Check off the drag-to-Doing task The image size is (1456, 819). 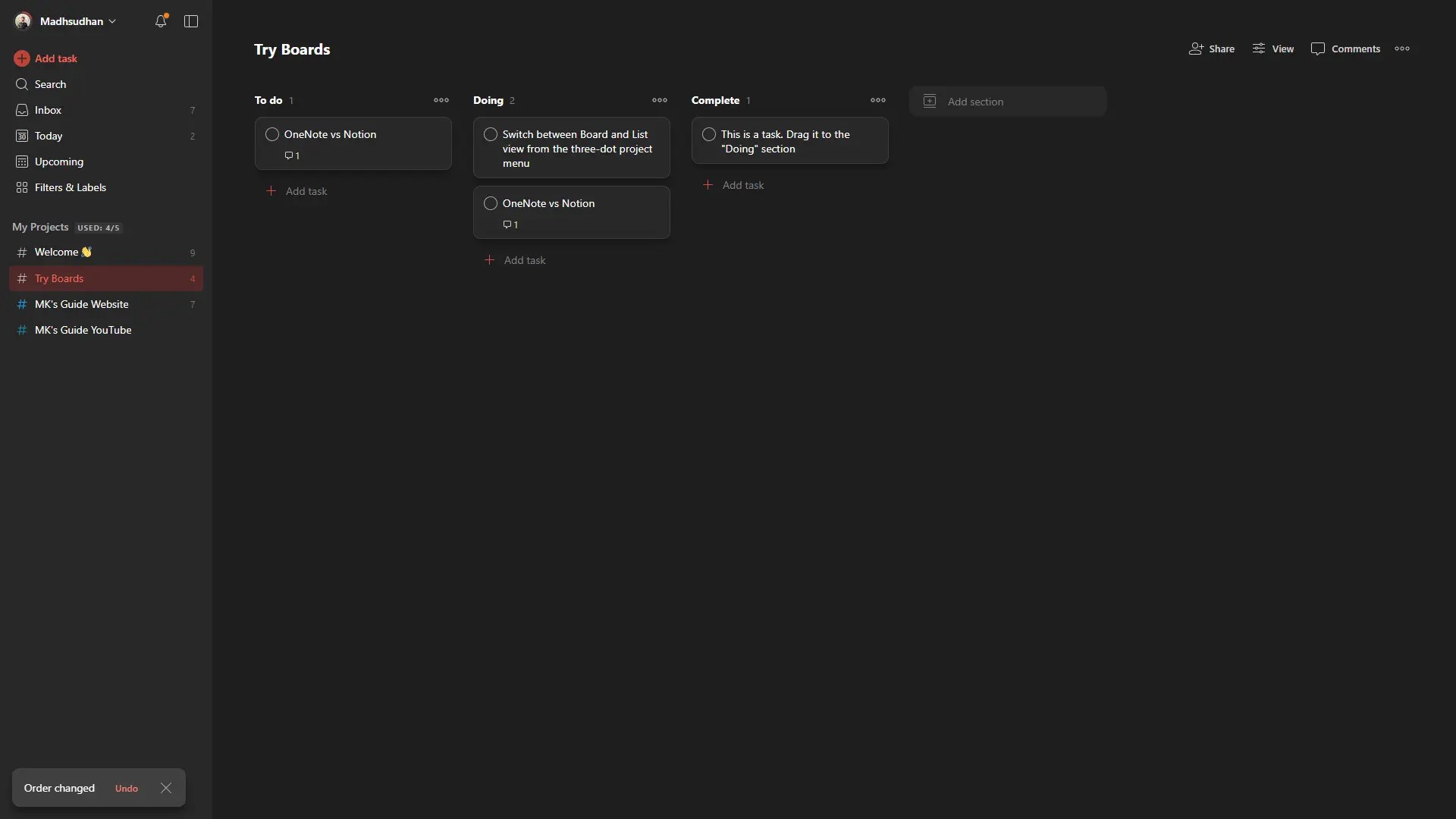(x=708, y=134)
